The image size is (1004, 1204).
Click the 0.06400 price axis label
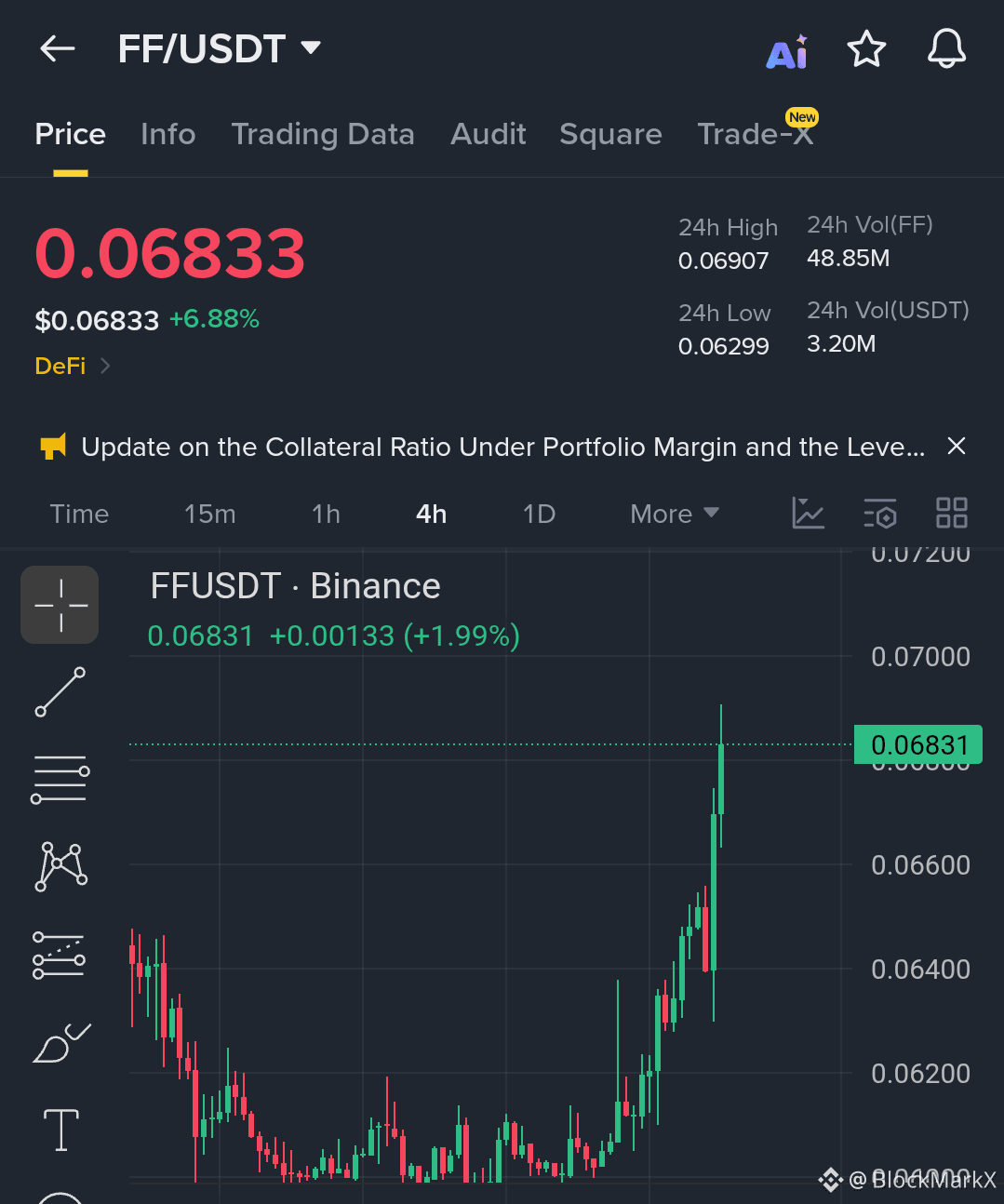tap(920, 970)
